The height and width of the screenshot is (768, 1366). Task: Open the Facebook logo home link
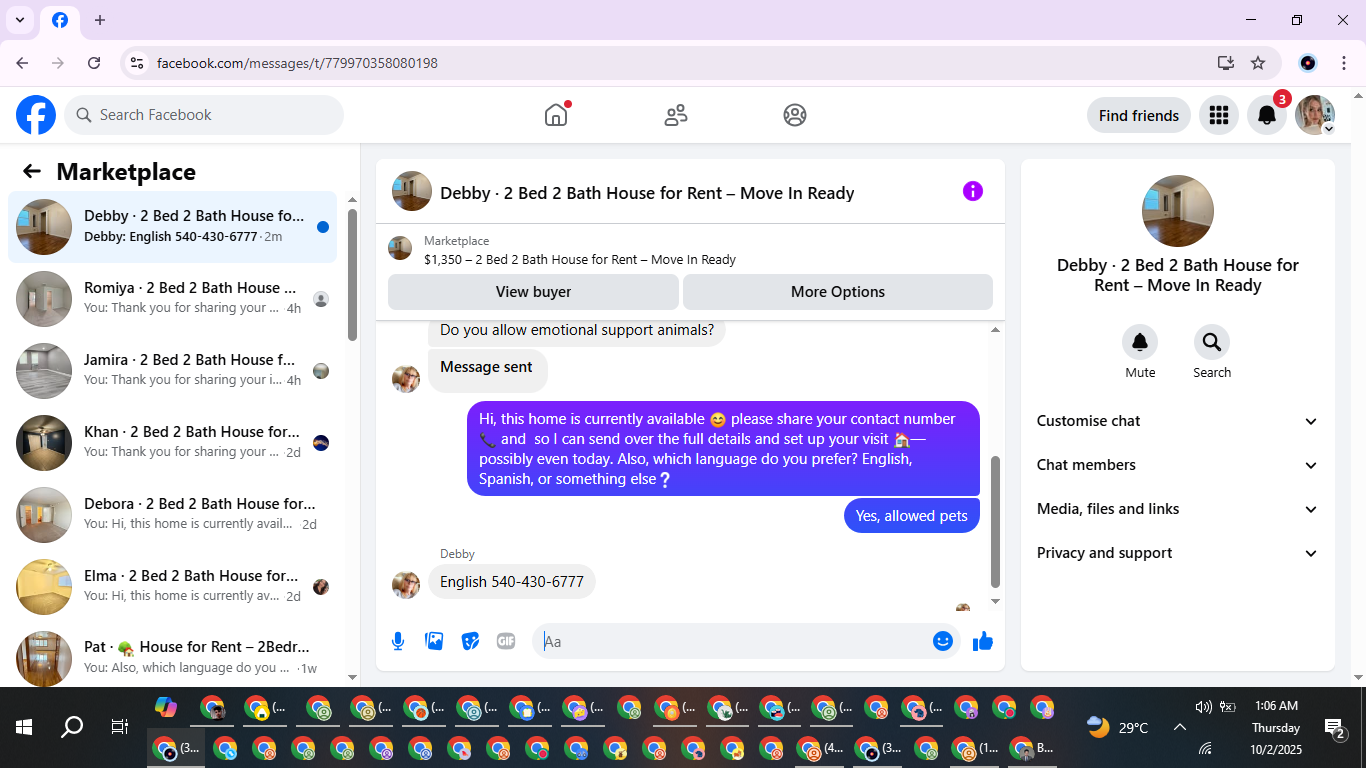pos(36,115)
